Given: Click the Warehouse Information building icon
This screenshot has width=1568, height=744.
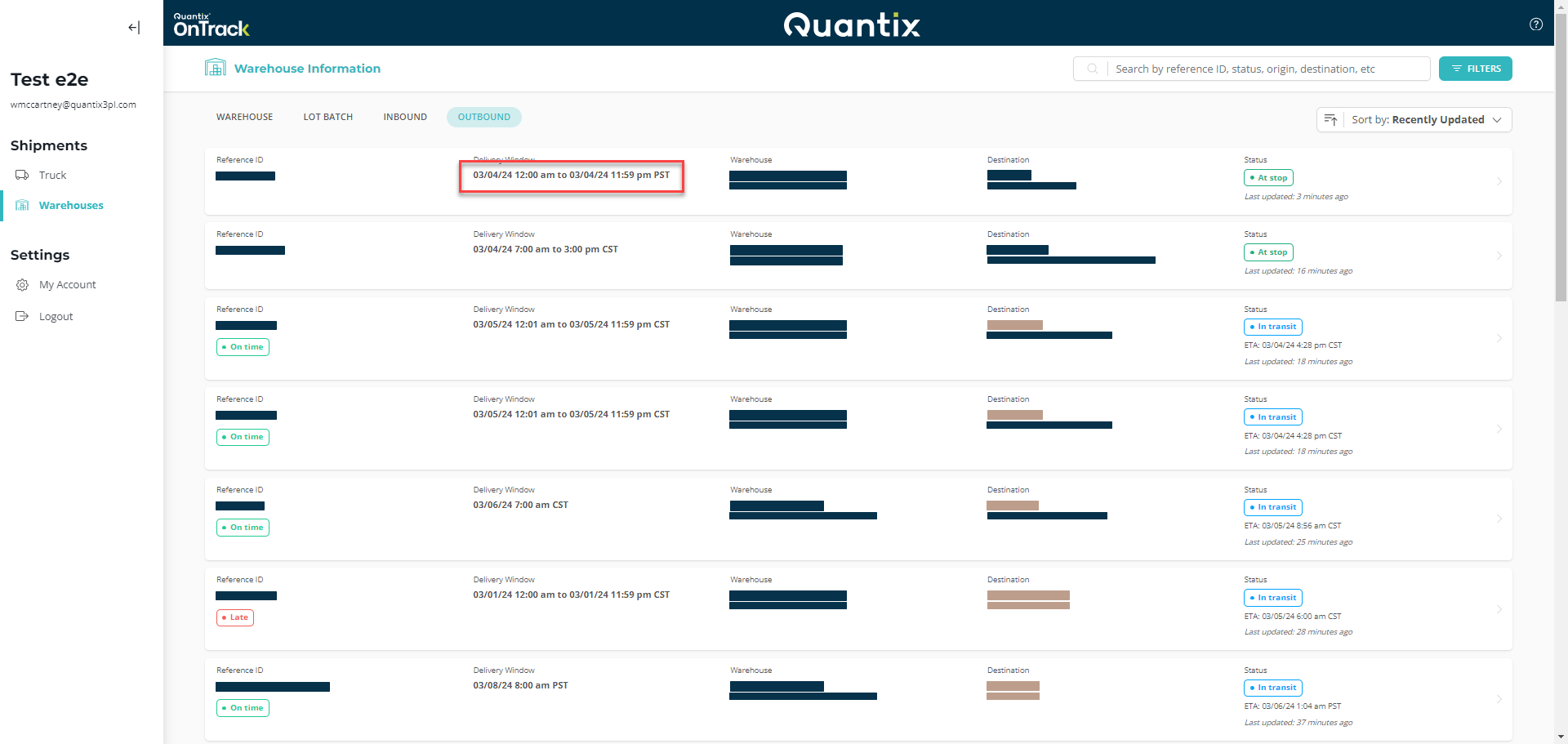Looking at the screenshot, I should [215, 67].
